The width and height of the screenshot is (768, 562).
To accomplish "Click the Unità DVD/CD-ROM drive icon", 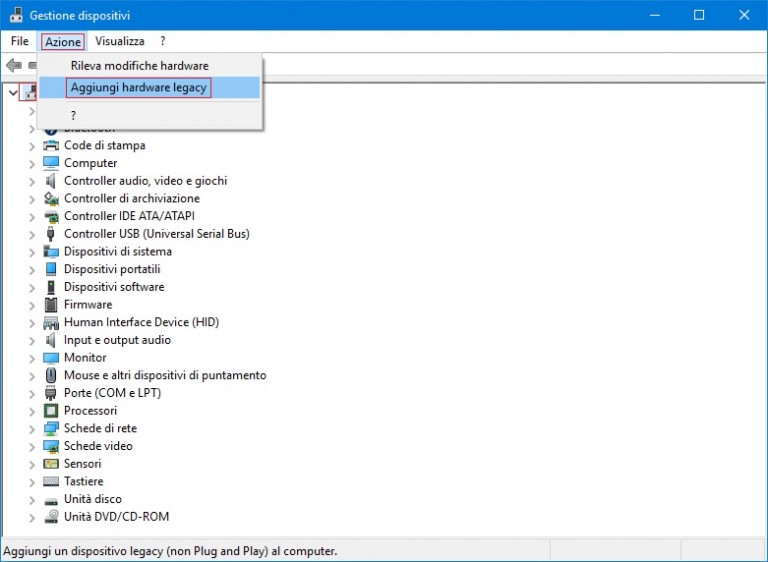I will [x=52, y=517].
